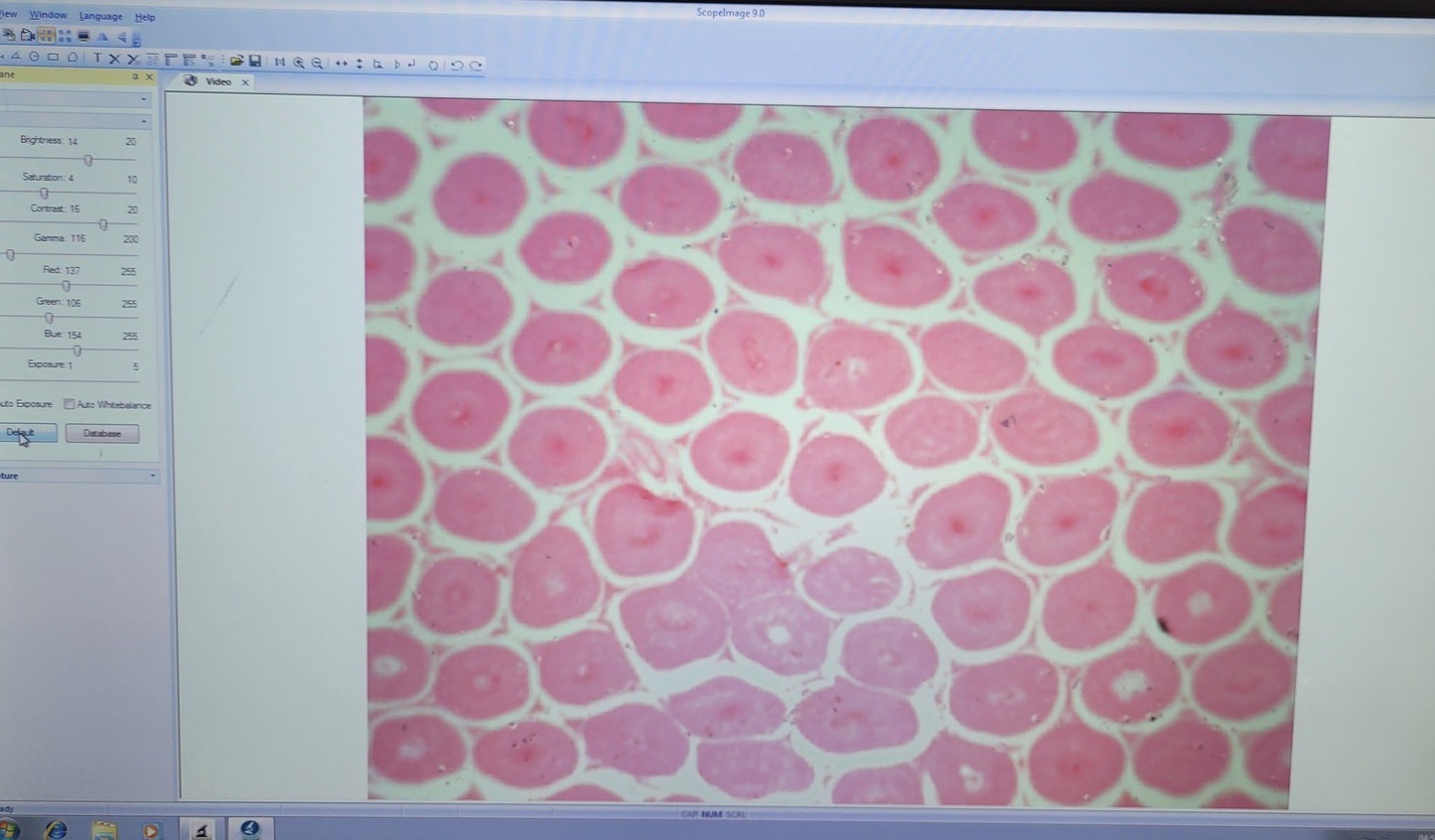This screenshot has height=840, width=1435.
Task: Close the Video tab
Action: pyautogui.click(x=245, y=82)
